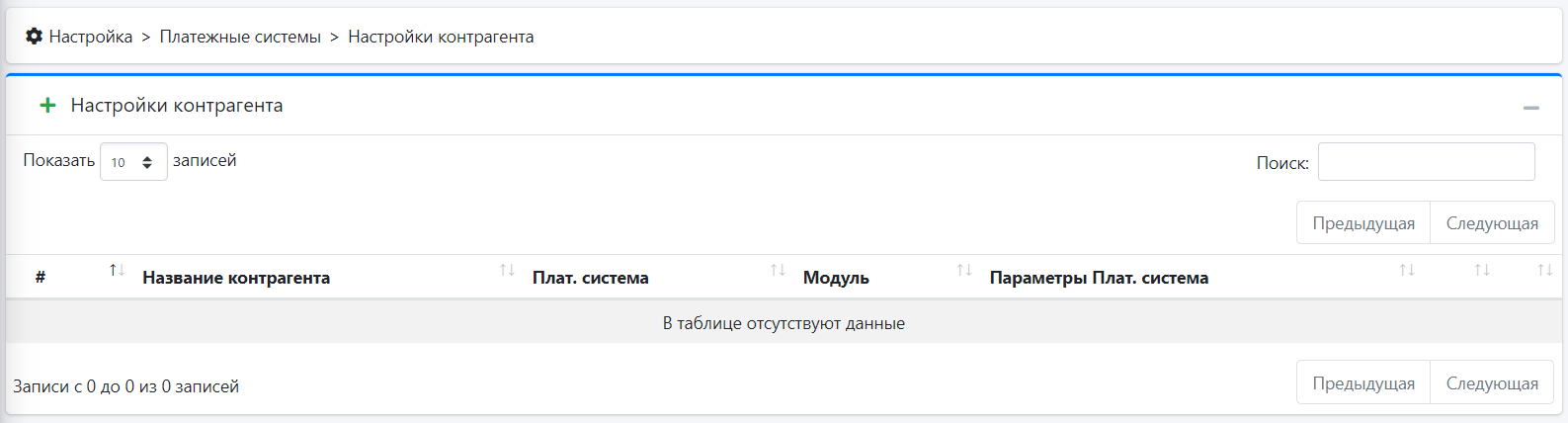This screenshot has height=423, width=1568.
Task: Click the sort arrows of the second-to-last unnamed column
Action: click(x=1482, y=270)
